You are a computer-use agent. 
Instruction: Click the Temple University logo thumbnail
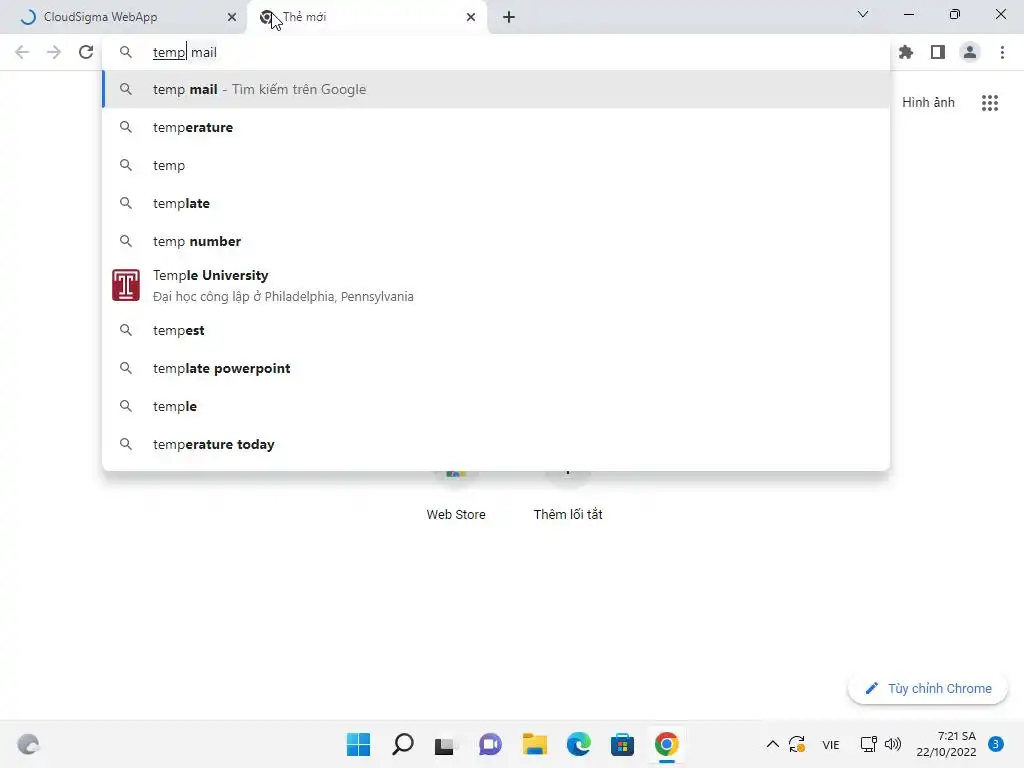[125, 285]
